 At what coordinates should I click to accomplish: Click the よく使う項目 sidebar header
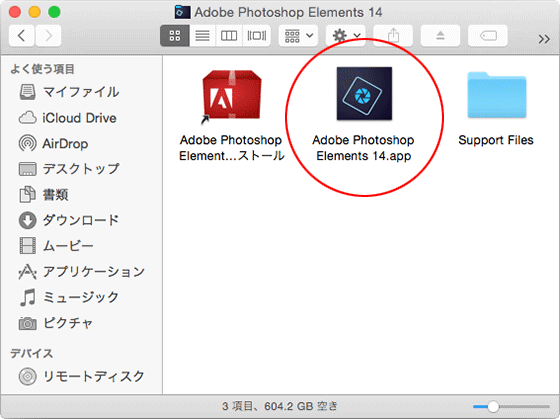tap(42, 69)
